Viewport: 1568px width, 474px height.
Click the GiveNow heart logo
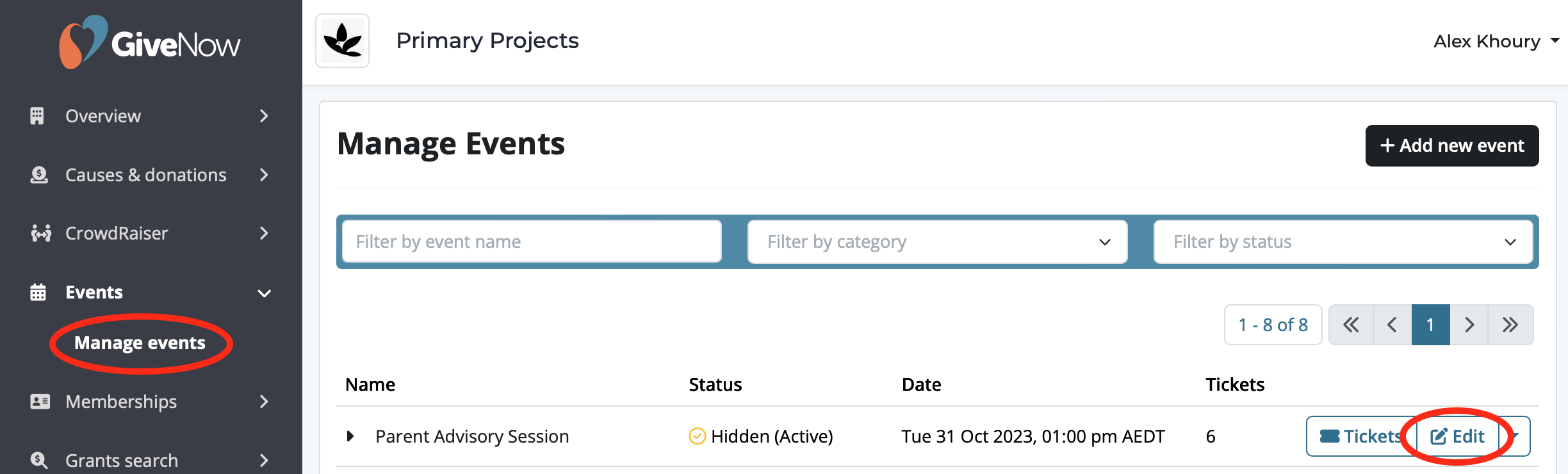coord(83,42)
